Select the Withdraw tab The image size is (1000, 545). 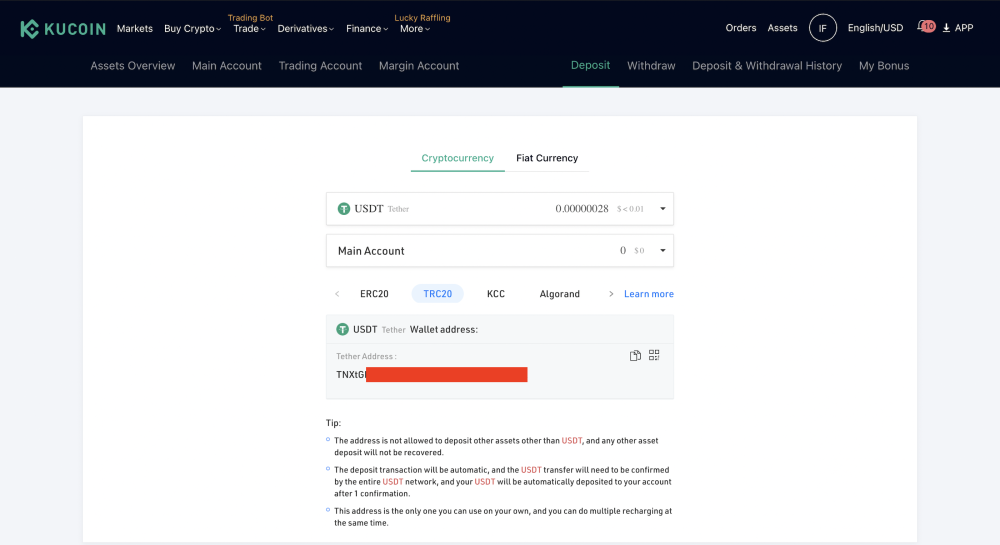[651, 66]
